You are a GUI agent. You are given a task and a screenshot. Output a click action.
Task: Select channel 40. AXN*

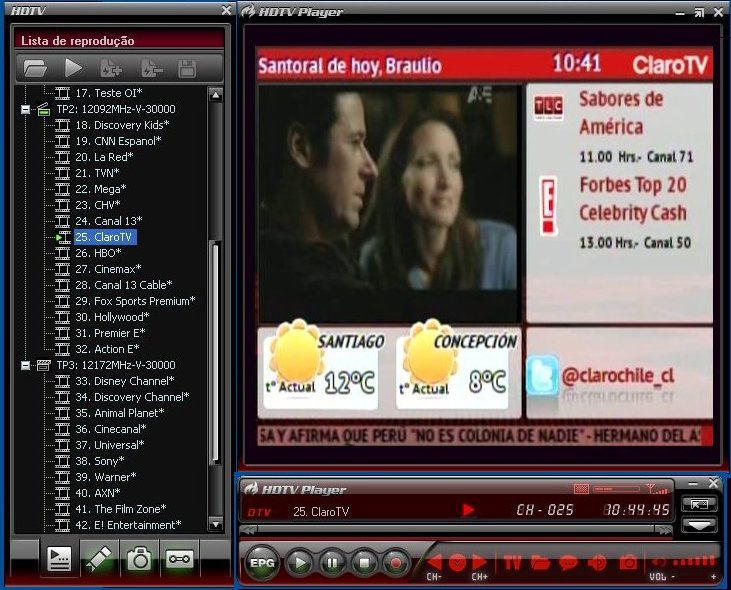[x=97, y=493]
